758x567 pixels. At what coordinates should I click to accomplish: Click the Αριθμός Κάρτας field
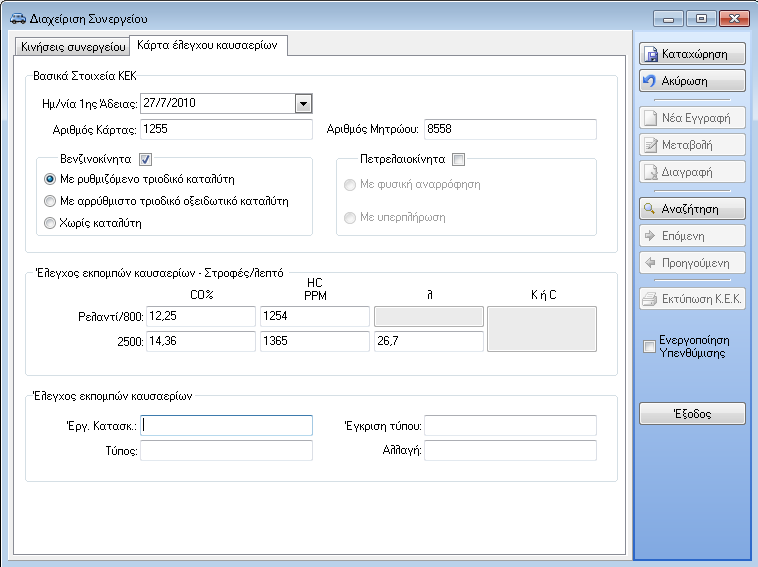tap(226, 129)
